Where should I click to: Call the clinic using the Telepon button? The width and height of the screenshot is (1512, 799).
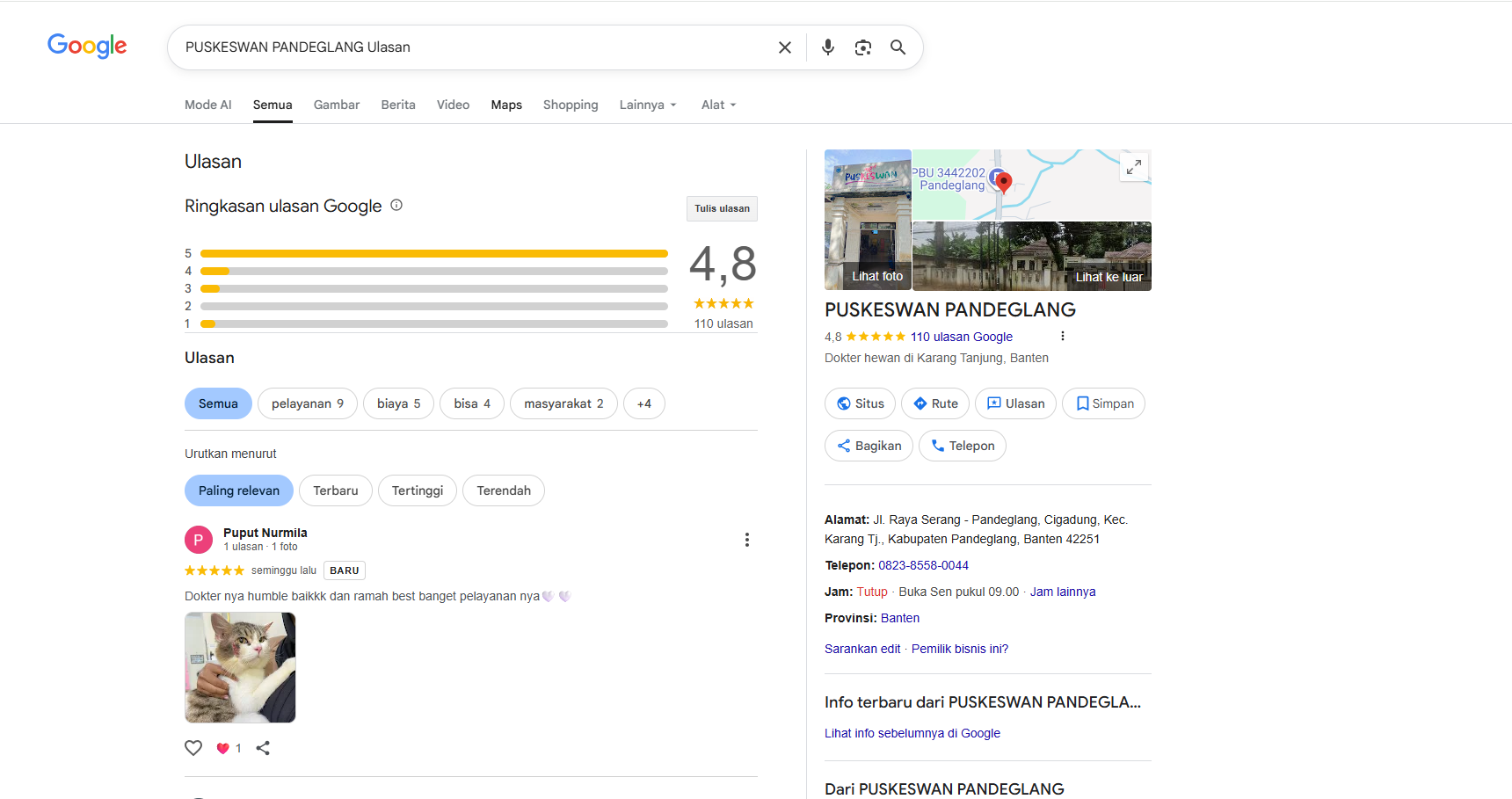click(x=962, y=446)
